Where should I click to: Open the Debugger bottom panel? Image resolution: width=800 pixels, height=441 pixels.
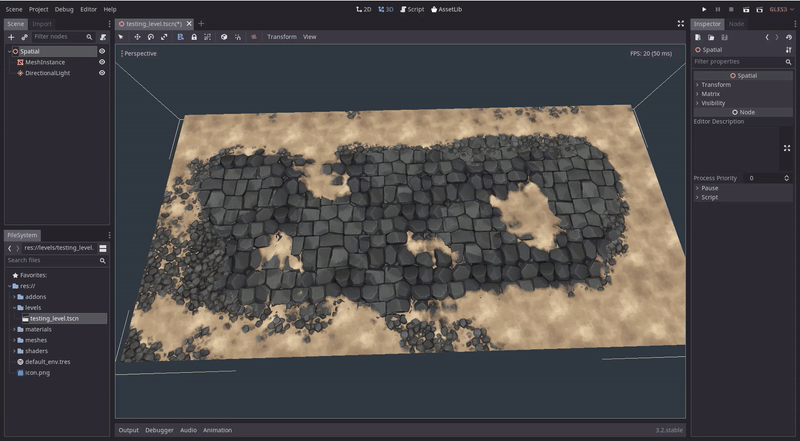pos(159,430)
